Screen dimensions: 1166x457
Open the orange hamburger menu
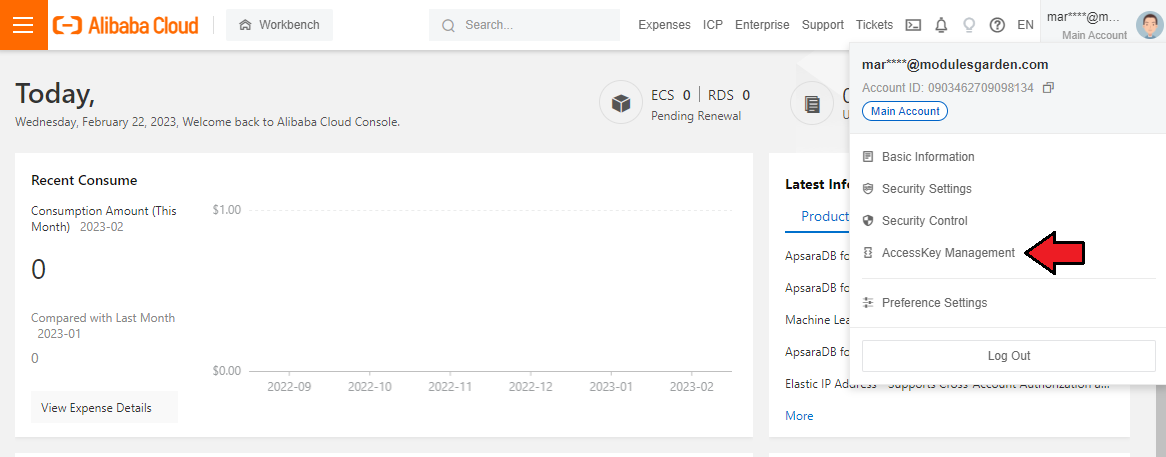(24, 25)
